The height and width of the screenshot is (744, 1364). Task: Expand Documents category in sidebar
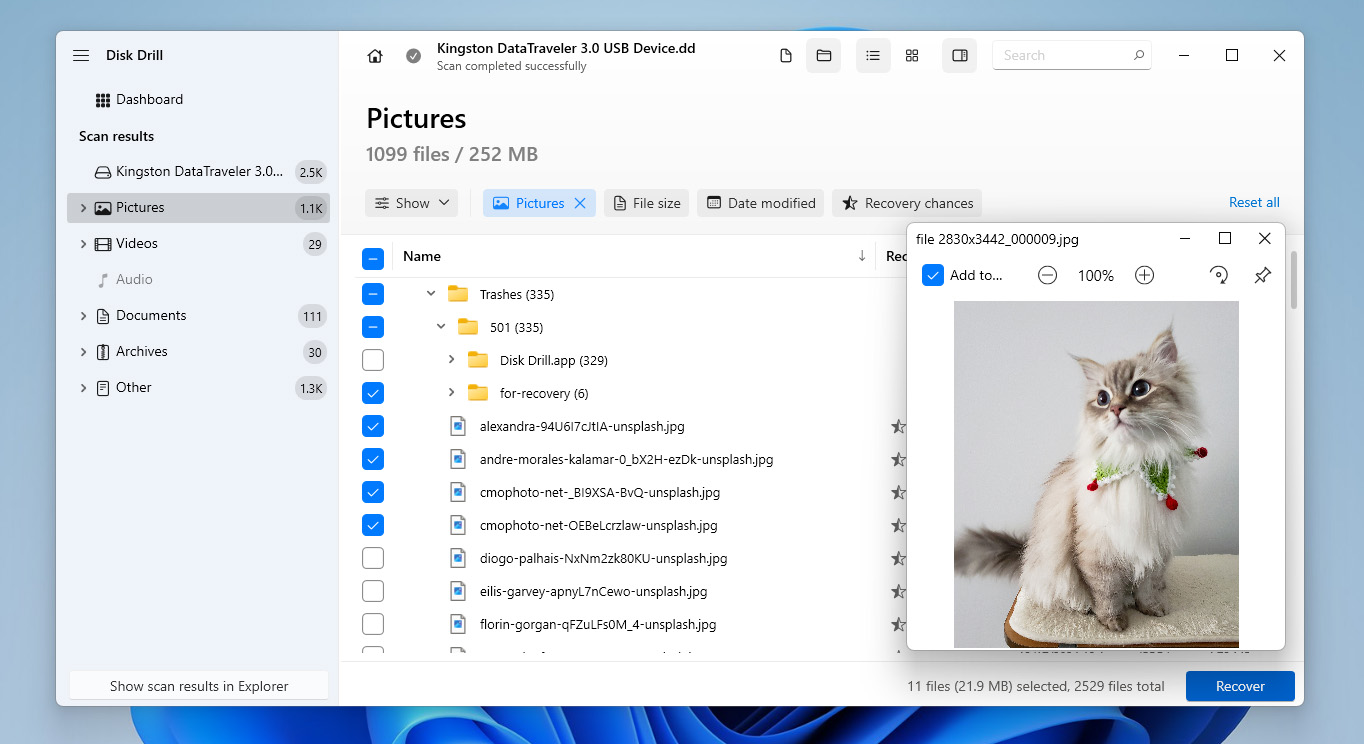tap(83, 316)
